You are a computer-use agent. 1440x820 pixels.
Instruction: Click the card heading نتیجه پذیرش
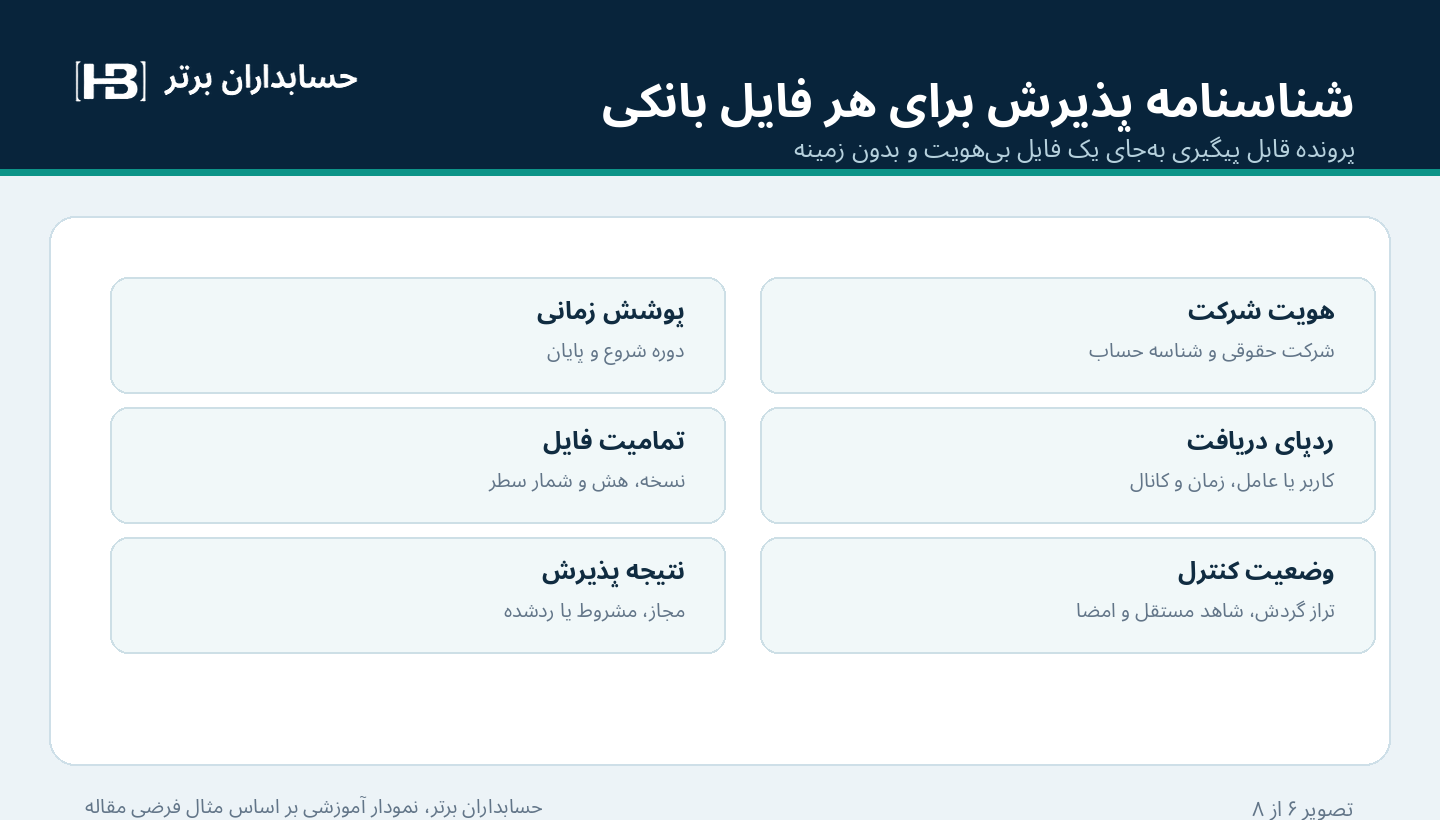click(614, 571)
